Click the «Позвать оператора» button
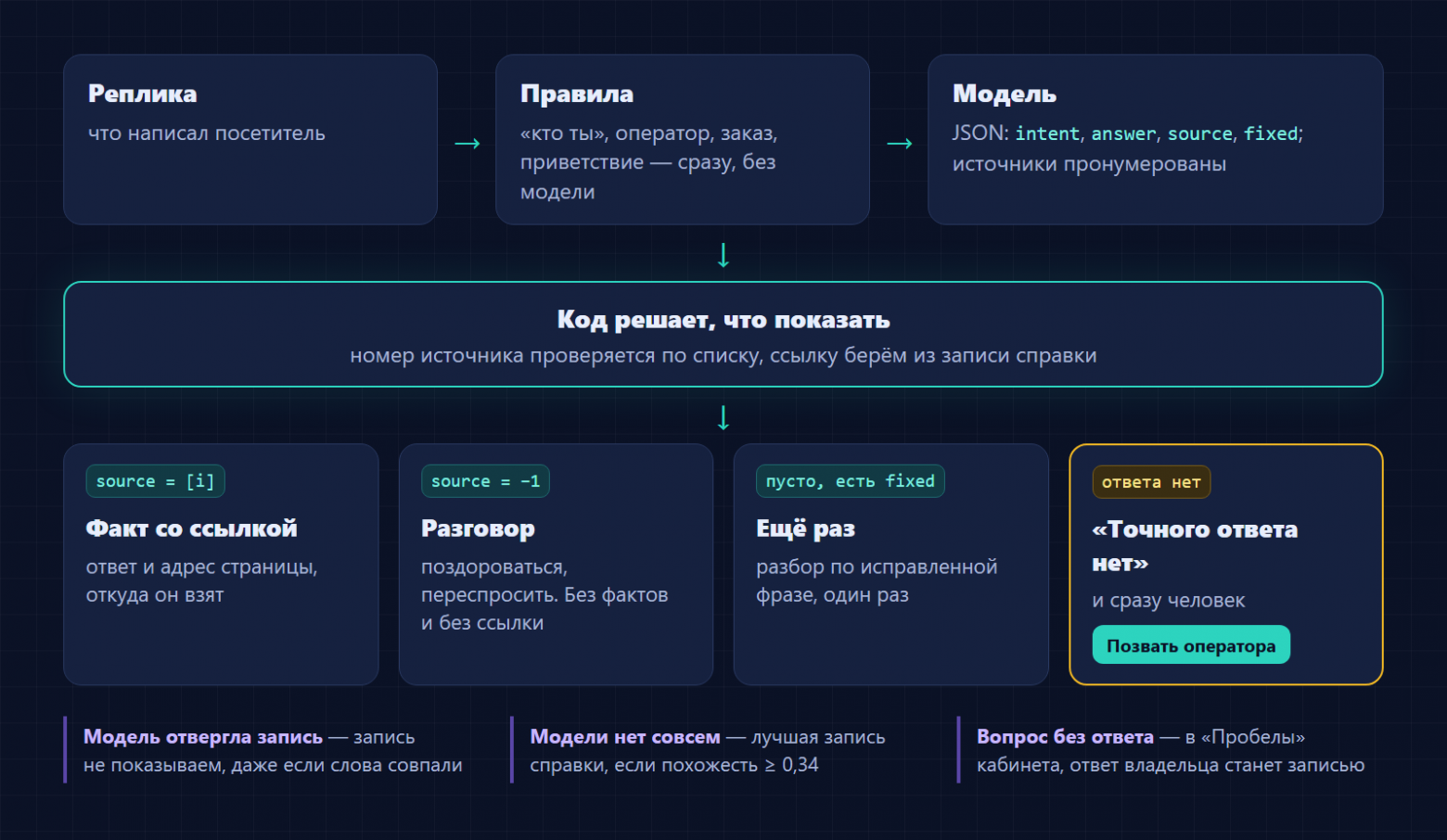Screen dimensions: 1447x840 pos(1191,645)
